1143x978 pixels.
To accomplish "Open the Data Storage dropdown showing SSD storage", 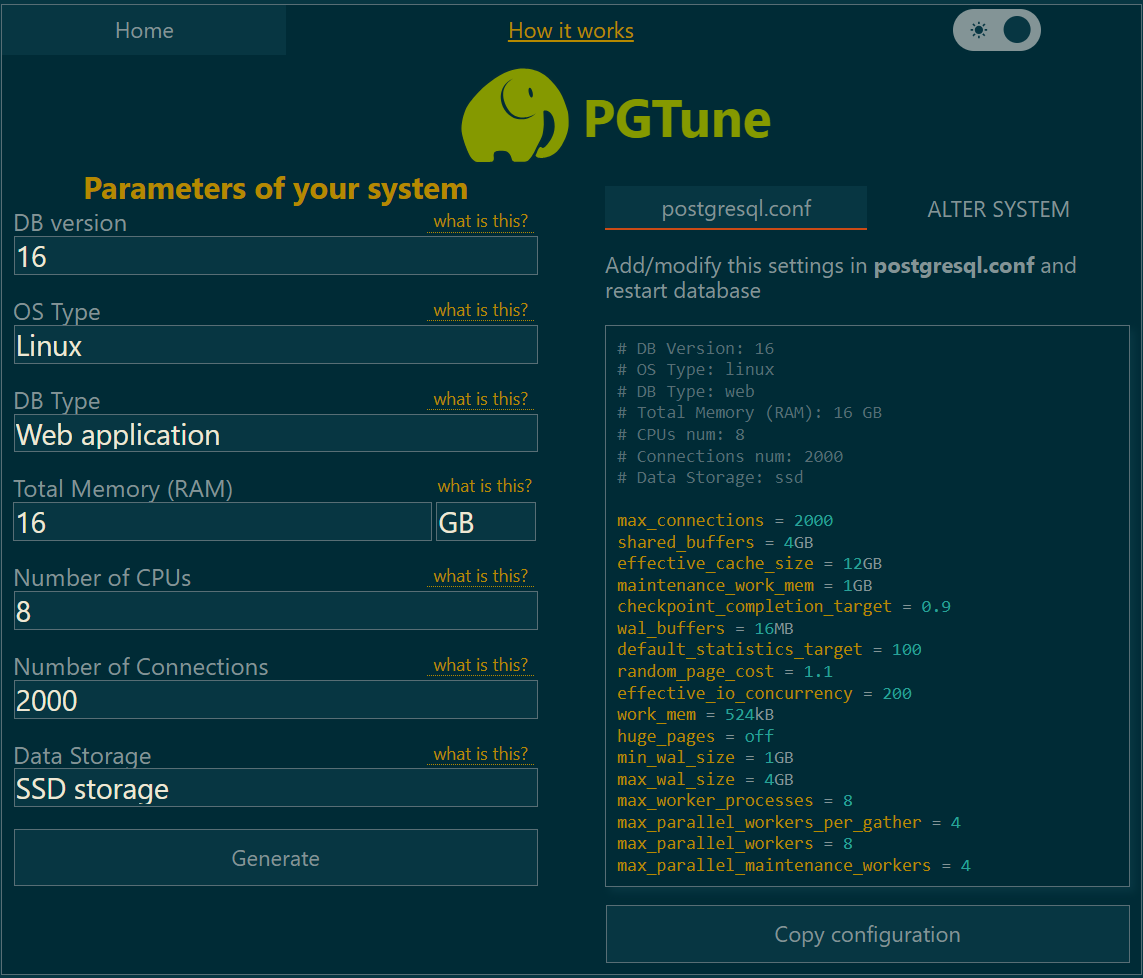I will click(x=275, y=788).
